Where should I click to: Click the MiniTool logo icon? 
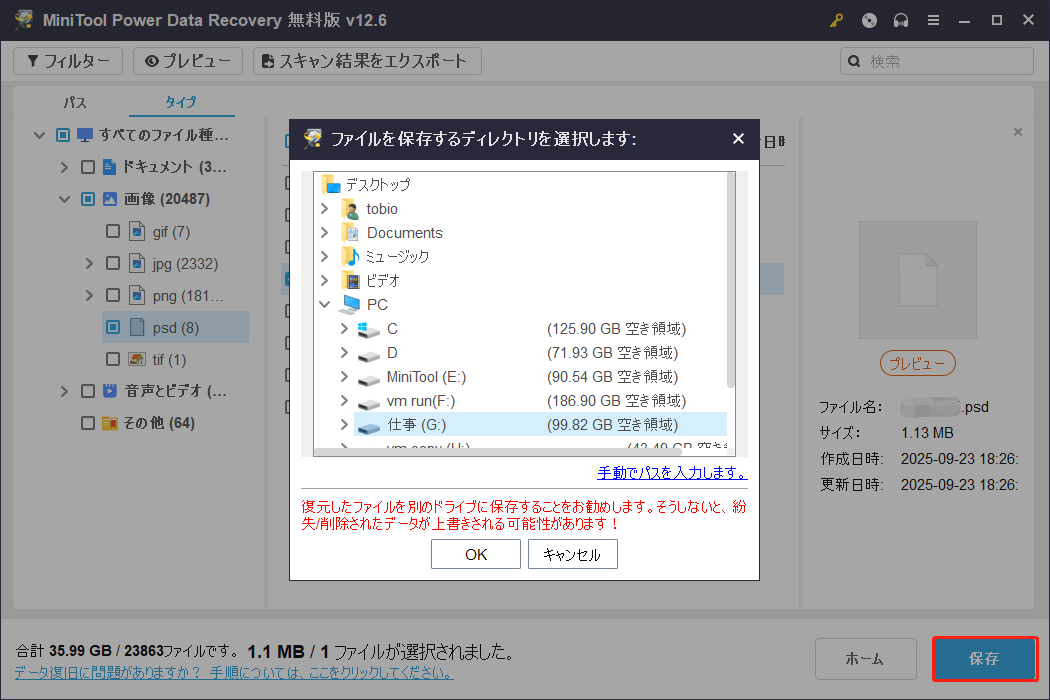(23, 19)
